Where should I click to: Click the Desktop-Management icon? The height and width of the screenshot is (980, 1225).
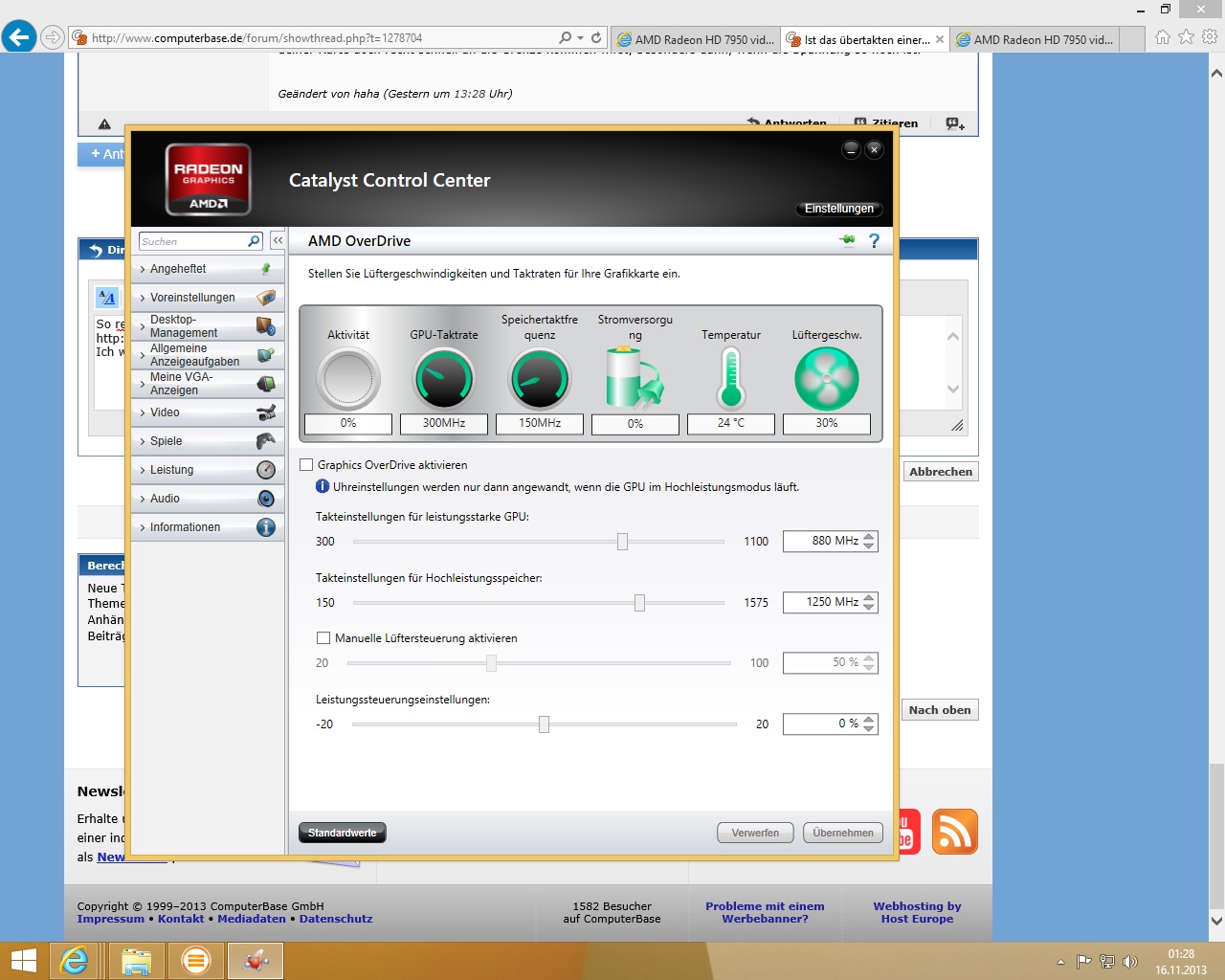pyautogui.click(x=266, y=326)
